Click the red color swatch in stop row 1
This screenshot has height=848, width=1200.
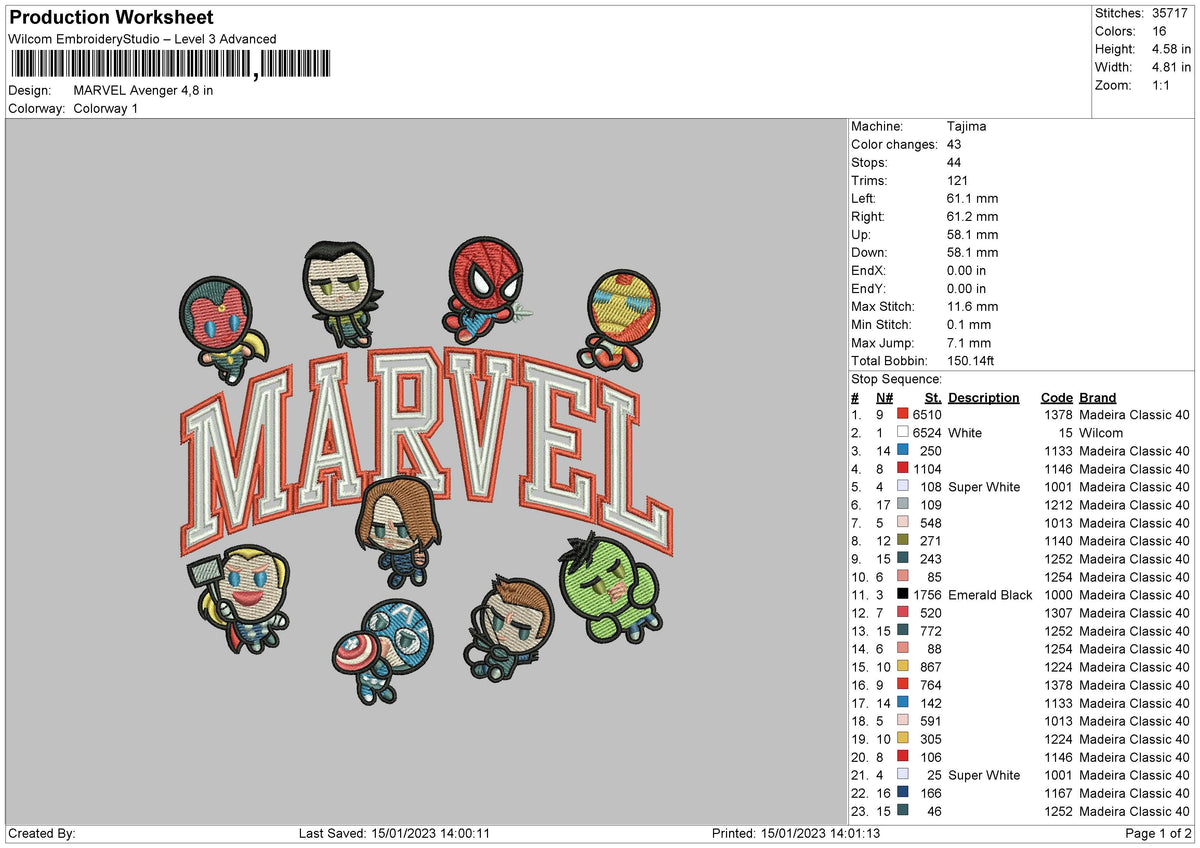903,414
